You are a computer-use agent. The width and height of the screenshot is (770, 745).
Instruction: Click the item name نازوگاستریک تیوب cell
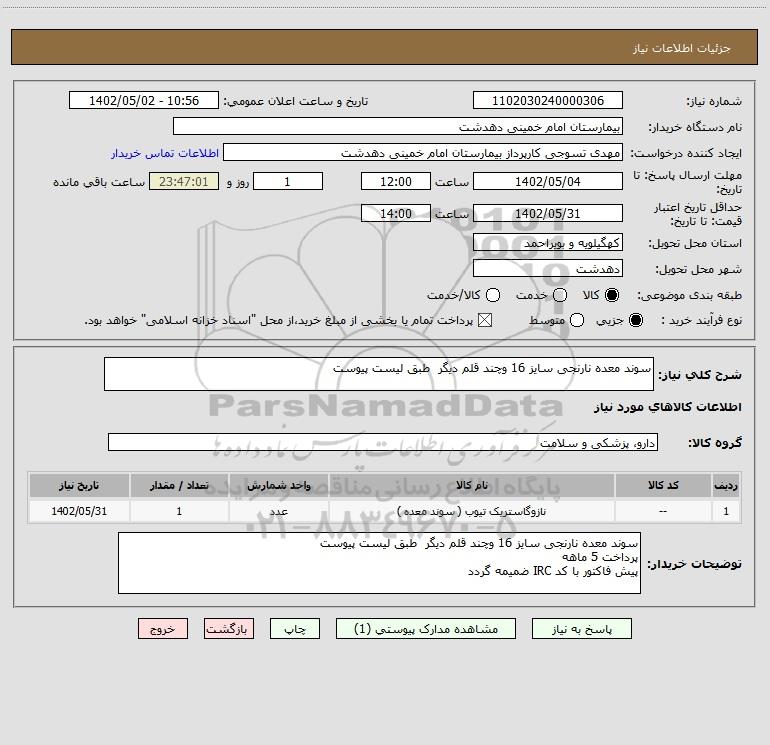(471, 511)
